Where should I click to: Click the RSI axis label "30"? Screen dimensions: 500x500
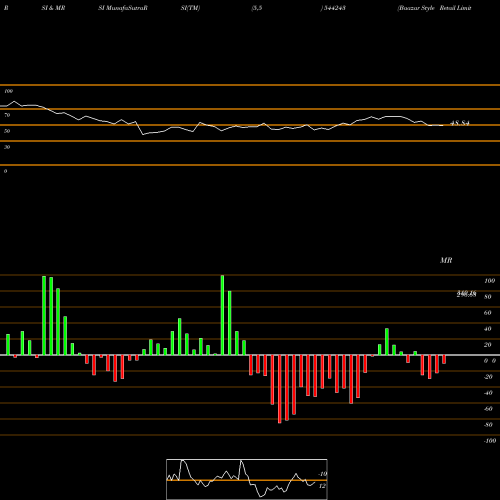(x=7, y=147)
